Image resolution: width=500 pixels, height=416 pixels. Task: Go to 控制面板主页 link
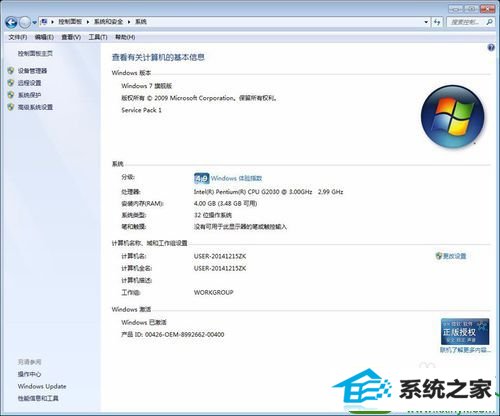(35, 53)
